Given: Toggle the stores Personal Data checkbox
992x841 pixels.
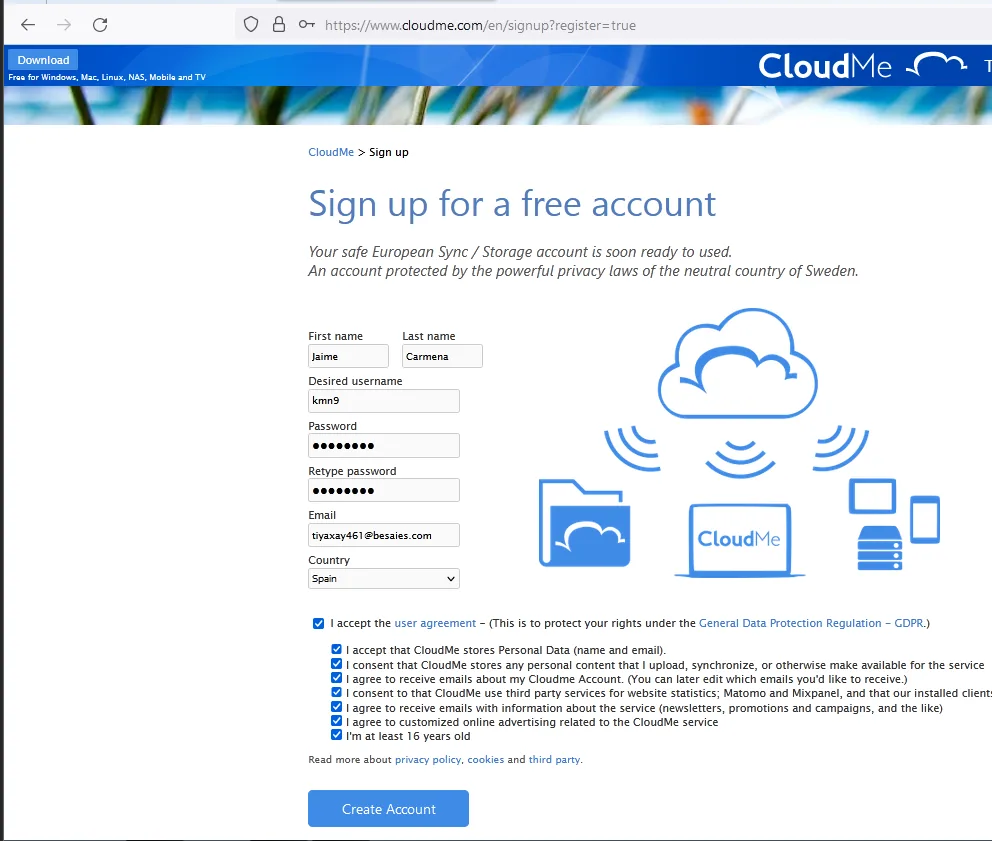Looking at the screenshot, I should click(337, 649).
